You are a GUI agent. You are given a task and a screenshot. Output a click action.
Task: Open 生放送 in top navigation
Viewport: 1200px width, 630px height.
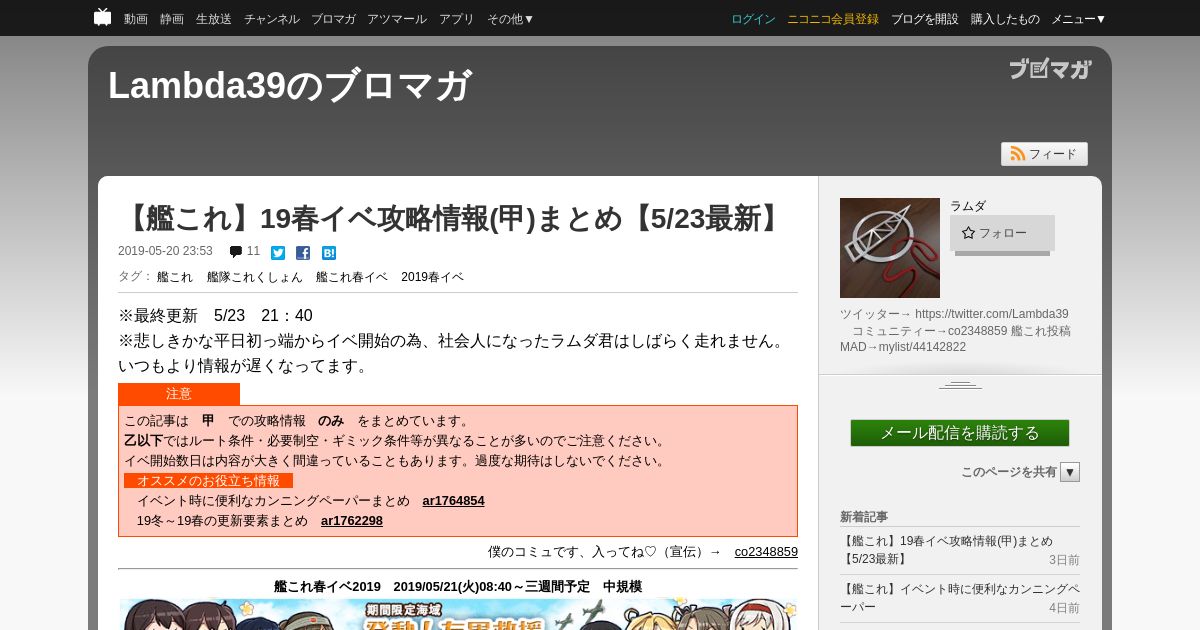pos(214,19)
